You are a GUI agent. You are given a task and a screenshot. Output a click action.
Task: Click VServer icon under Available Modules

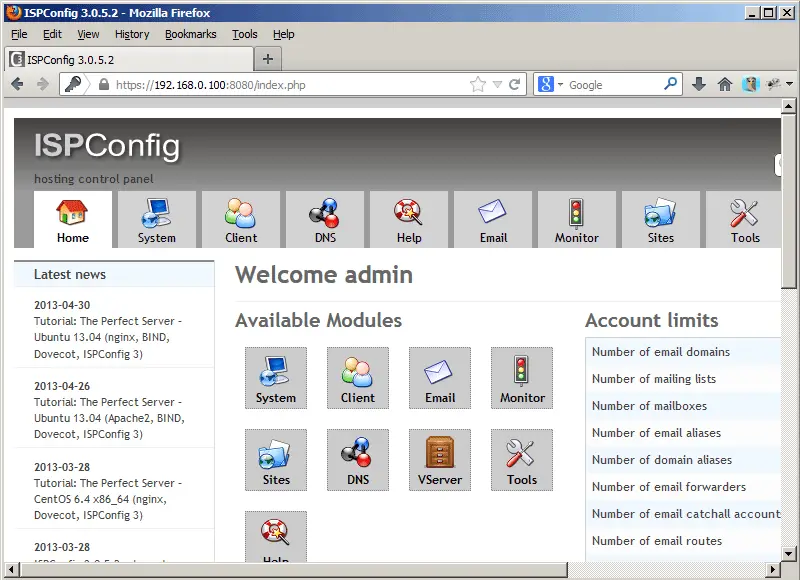[440, 460]
